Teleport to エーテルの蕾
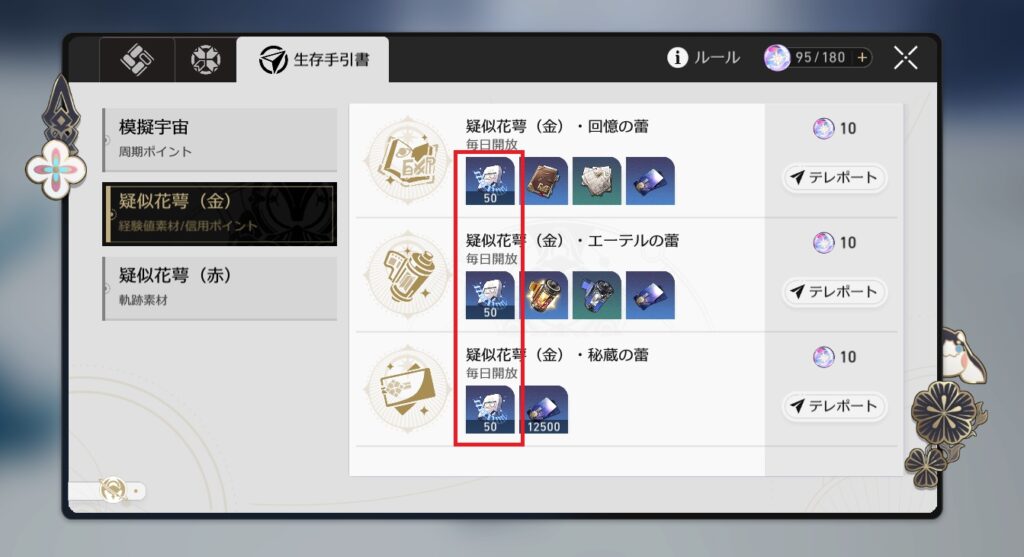Viewport: 1024px width, 557px height. 834,292
